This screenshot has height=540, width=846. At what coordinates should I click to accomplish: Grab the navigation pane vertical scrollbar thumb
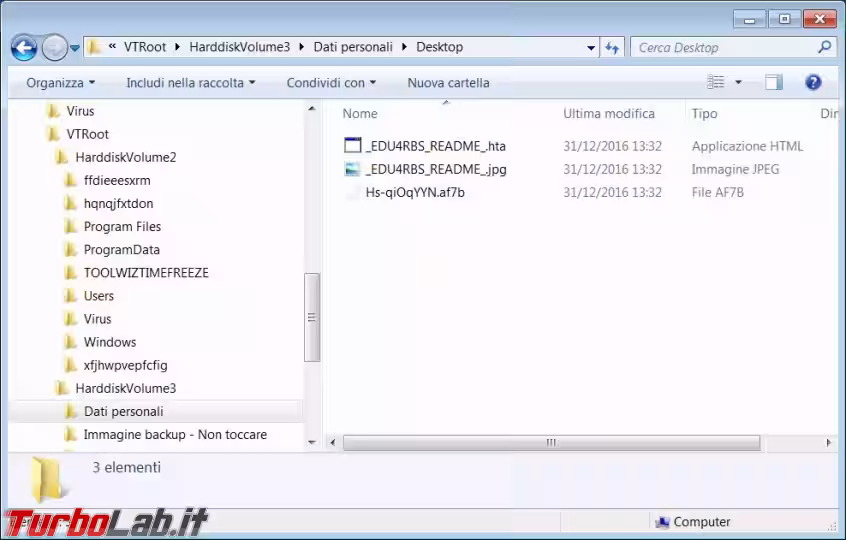coord(312,317)
